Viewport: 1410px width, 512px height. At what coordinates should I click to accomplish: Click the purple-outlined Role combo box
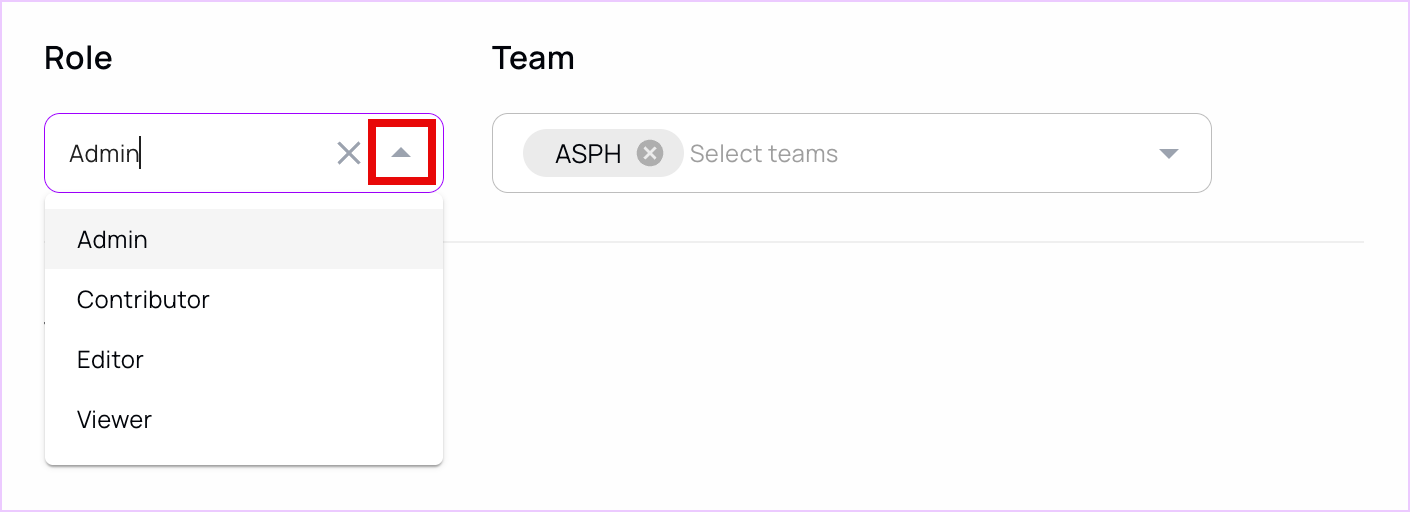click(x=244, y=153)
